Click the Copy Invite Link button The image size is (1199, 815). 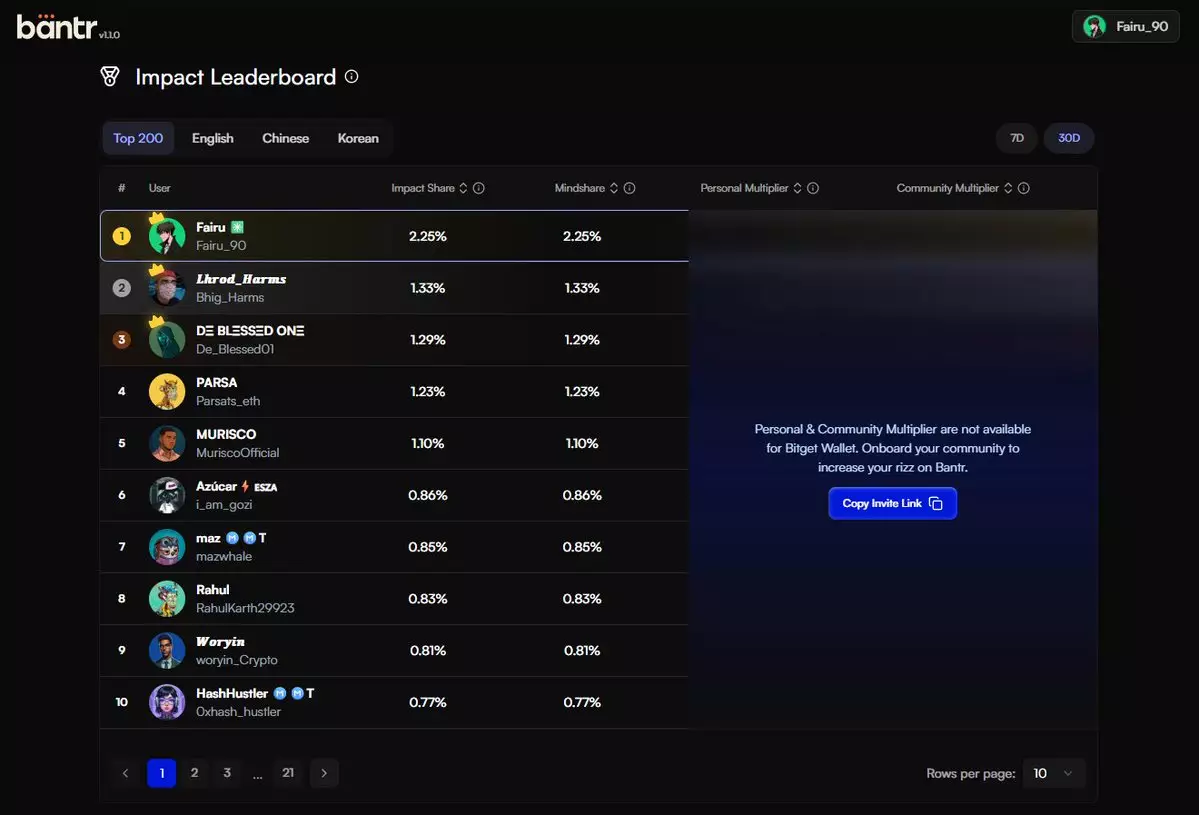tap(892, 503)
